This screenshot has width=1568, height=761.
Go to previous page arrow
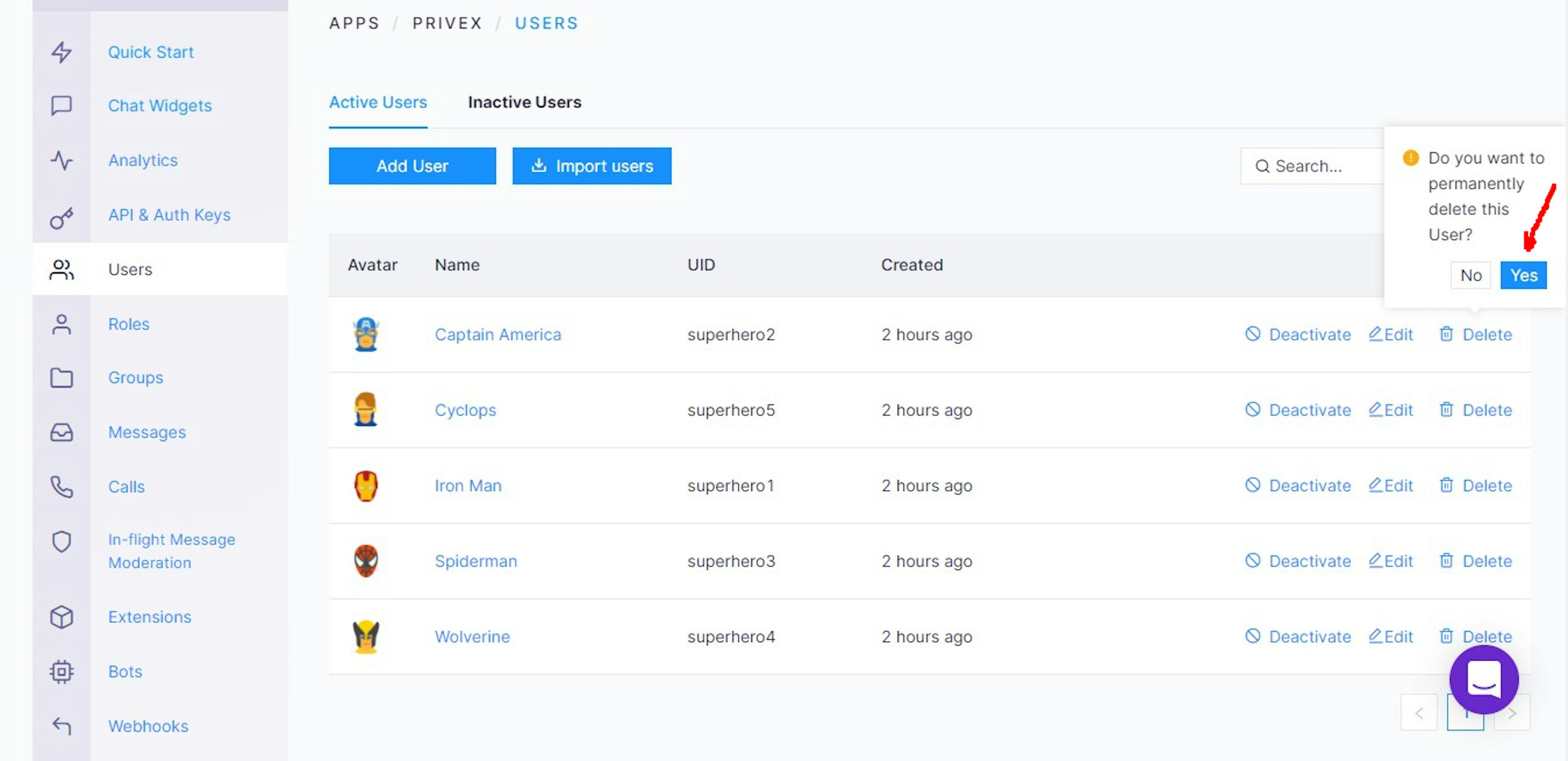click(x=1419, y=713)
